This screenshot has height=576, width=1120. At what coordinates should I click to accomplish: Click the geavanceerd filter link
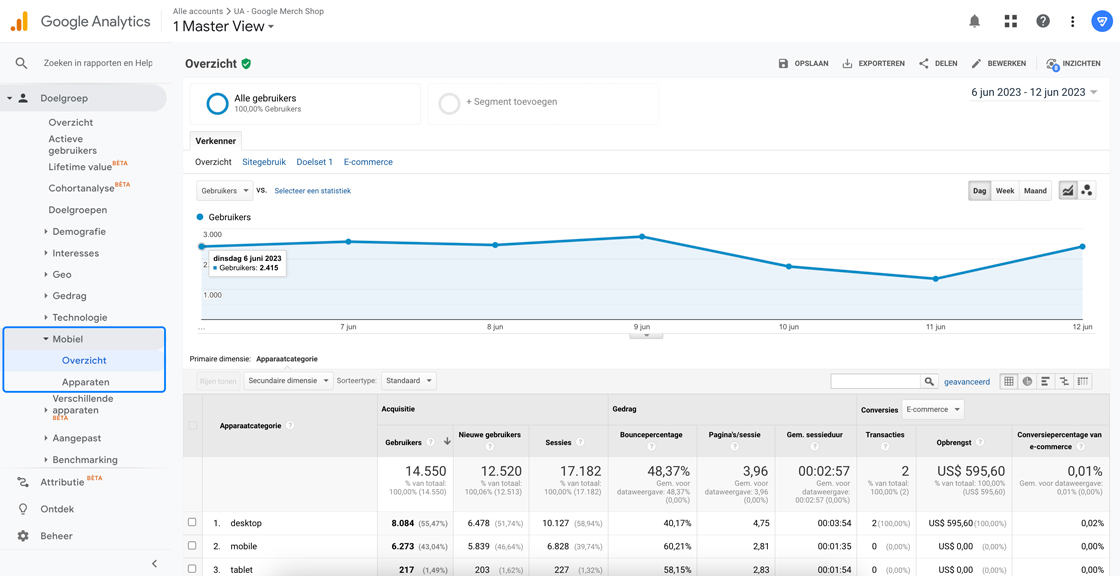tap(967, 381)
